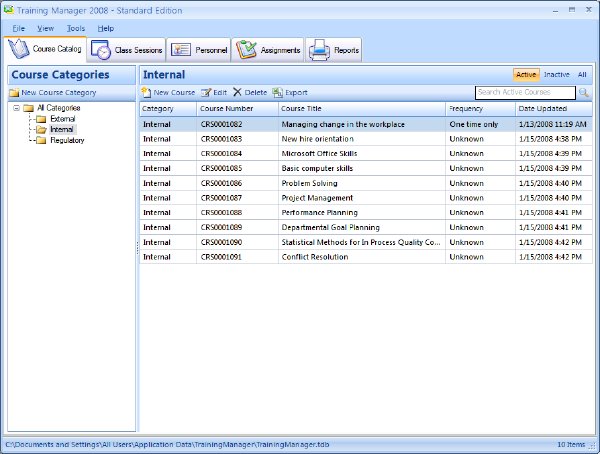Select the Conflict Resolution course
This screenshot has width=600, height=454.
click(366, 257)
